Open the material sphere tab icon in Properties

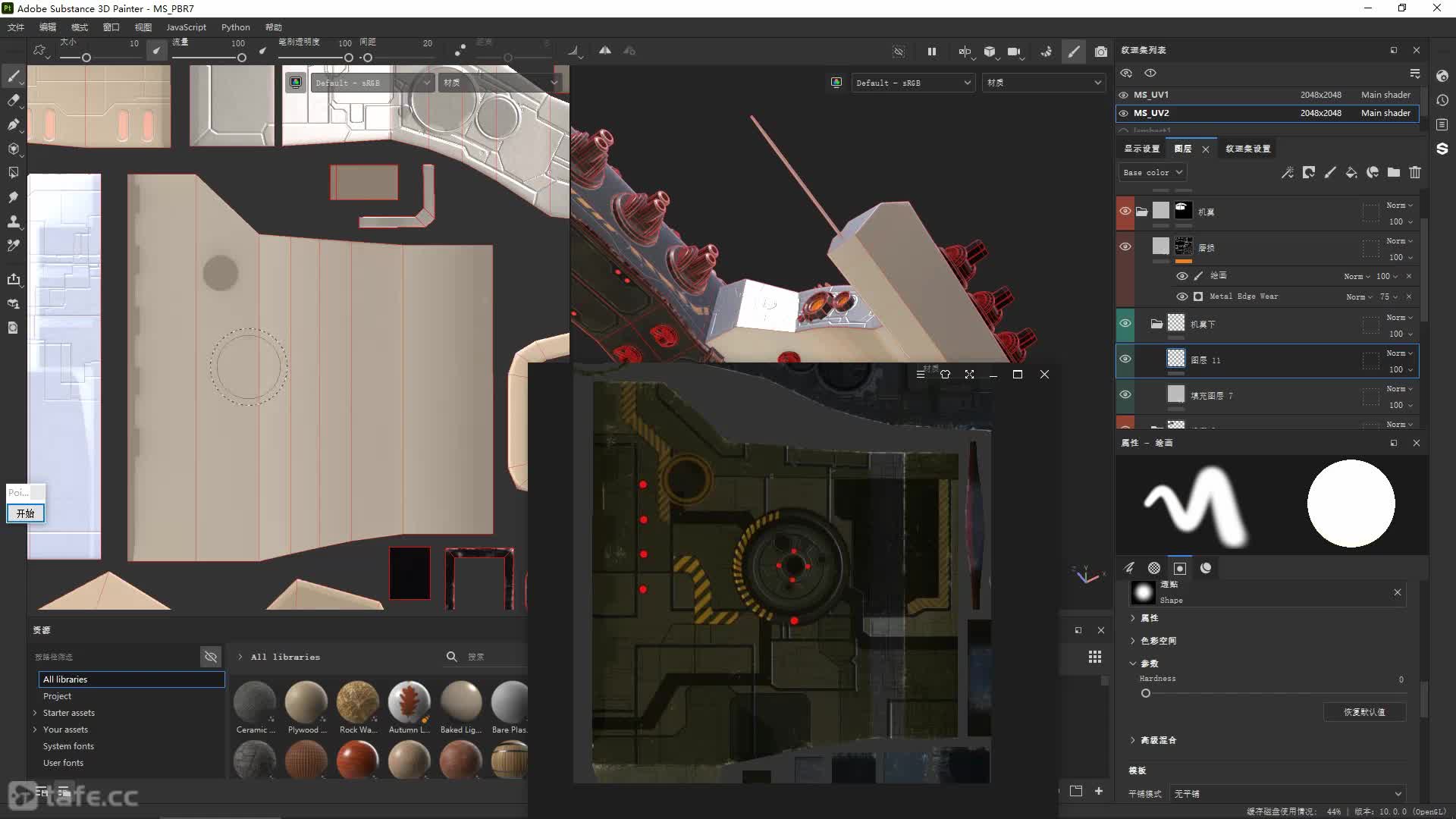[1206, 568]
